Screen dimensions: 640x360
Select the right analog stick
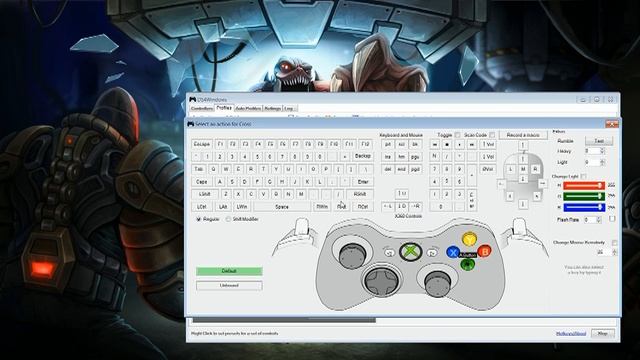(438, 283)
